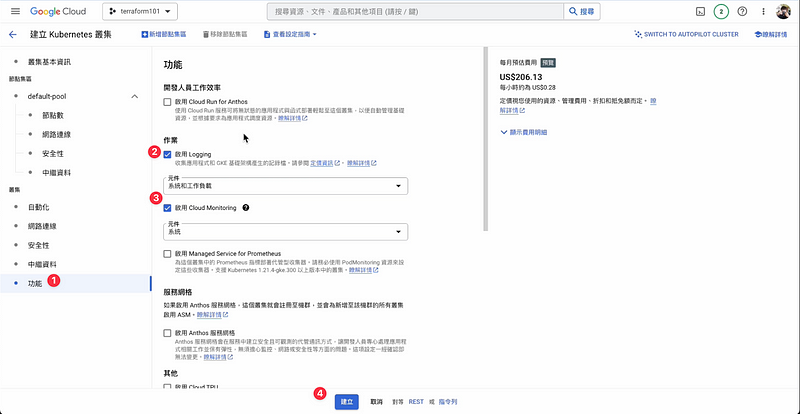The image size is (800, 414).
Task: Open the three-dot settings menu
Action: (763, 11)
